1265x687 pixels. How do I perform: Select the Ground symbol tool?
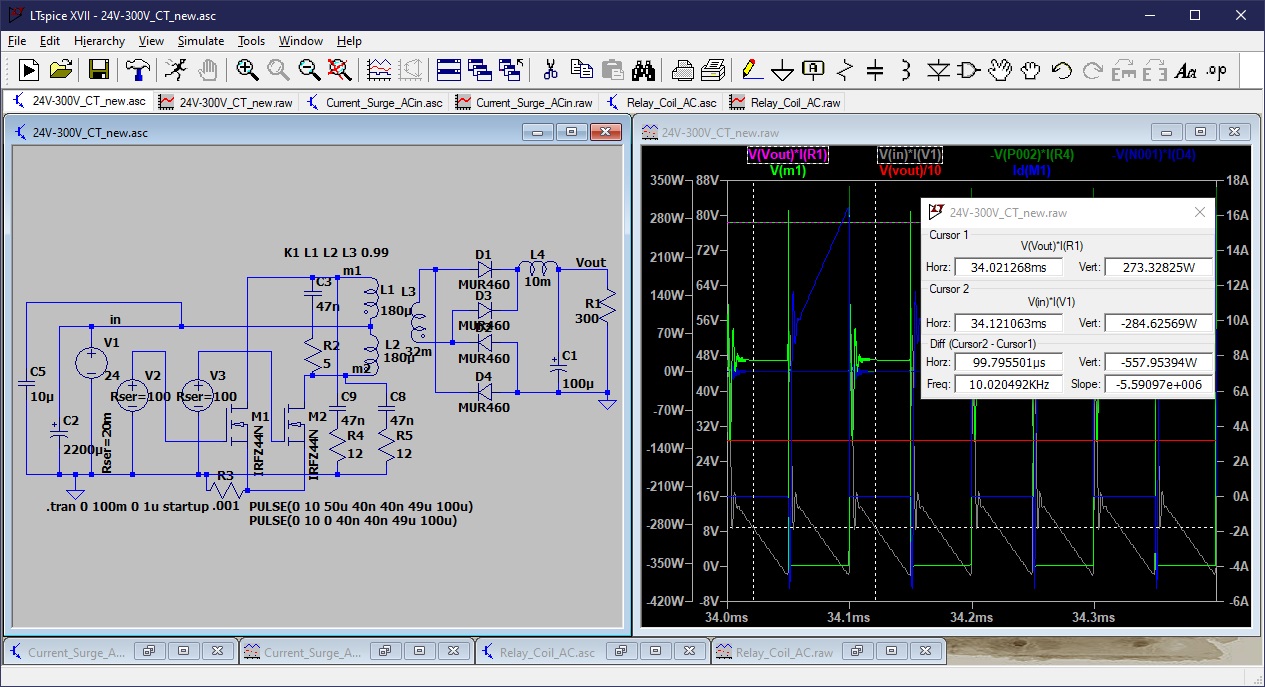coord(782,70)
